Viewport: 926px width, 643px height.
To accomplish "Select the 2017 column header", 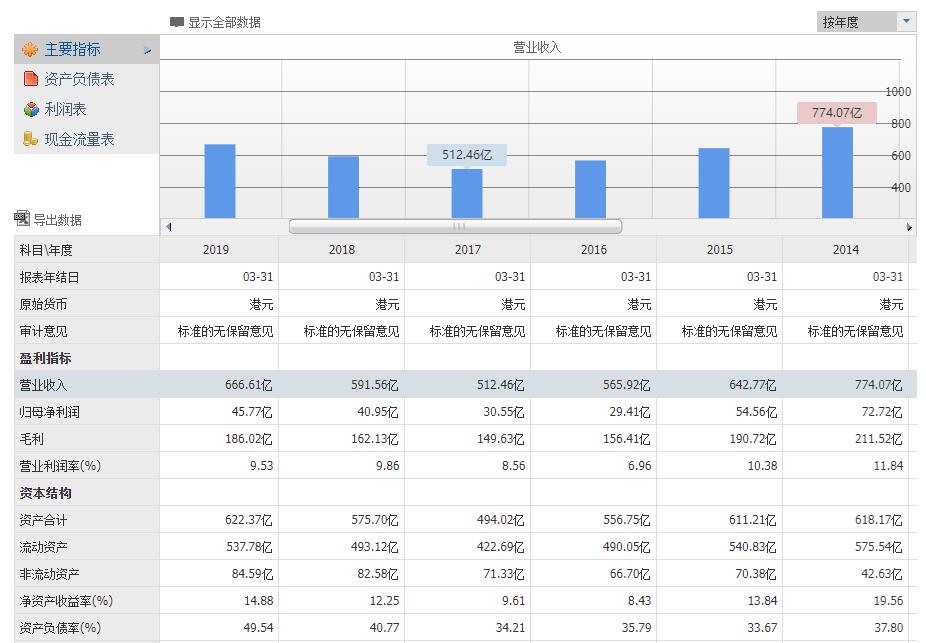I will (x=467, y=249).
